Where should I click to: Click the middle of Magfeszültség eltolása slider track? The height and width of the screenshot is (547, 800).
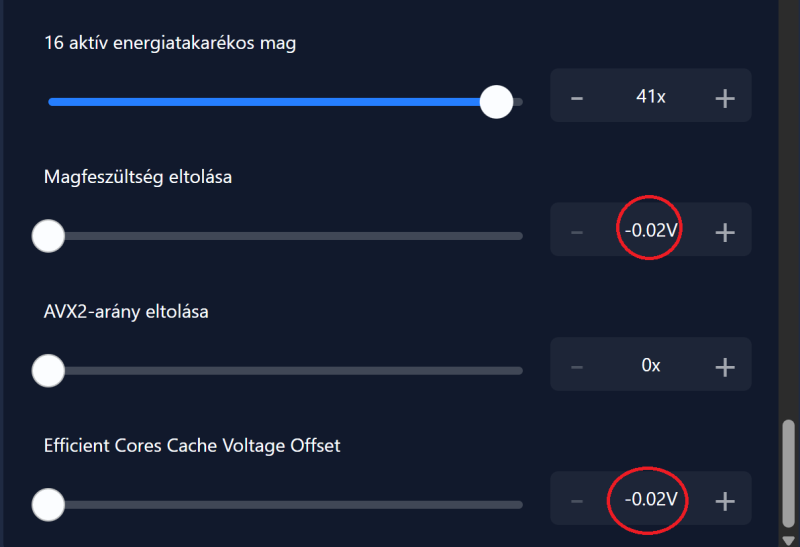pos(285,236)
